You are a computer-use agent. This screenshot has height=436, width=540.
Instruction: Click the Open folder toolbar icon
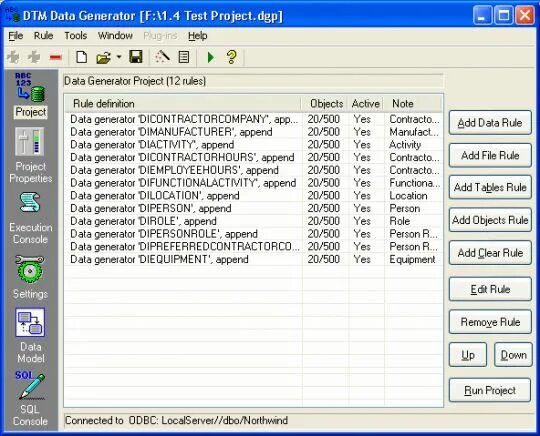(103, 57)
